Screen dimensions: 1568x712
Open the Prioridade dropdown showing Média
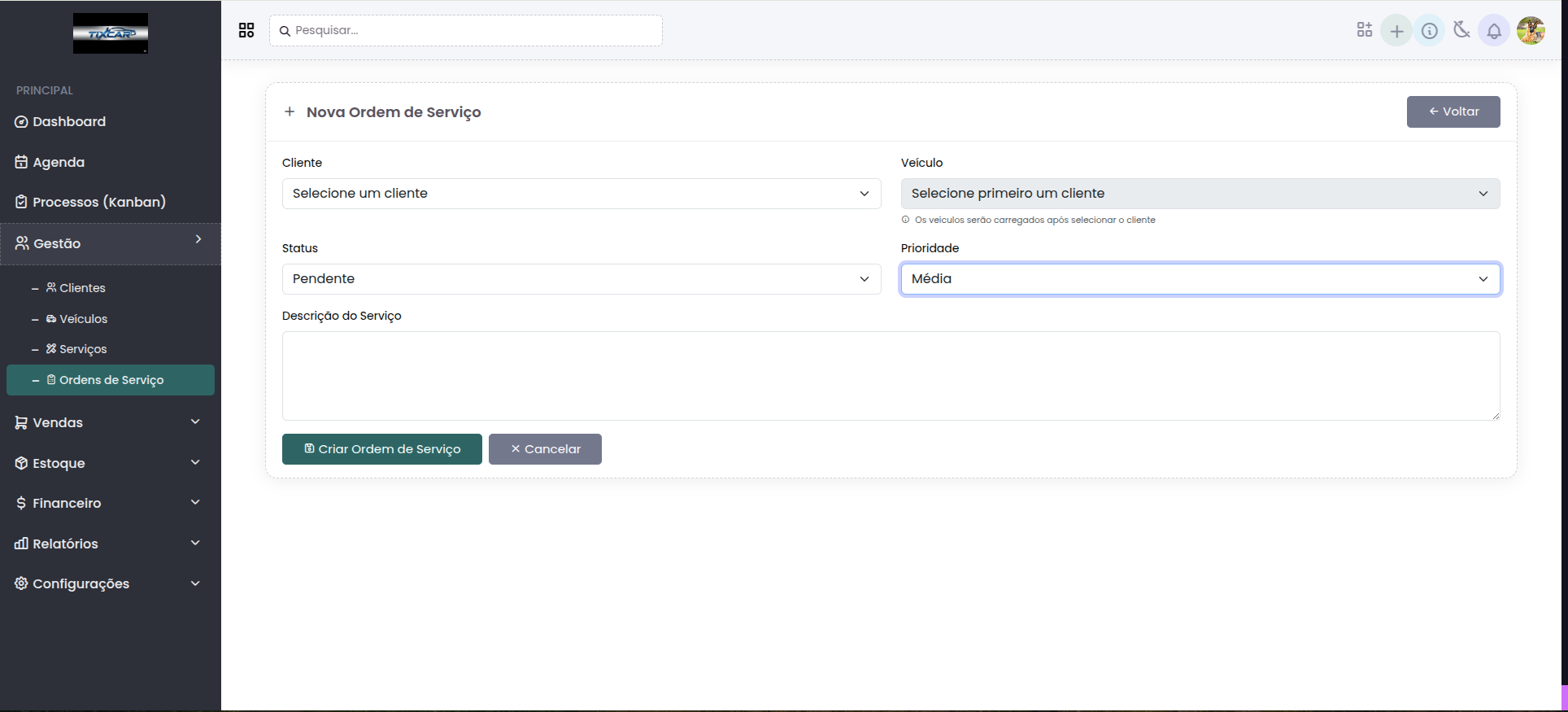click(x=1200, y=279)
